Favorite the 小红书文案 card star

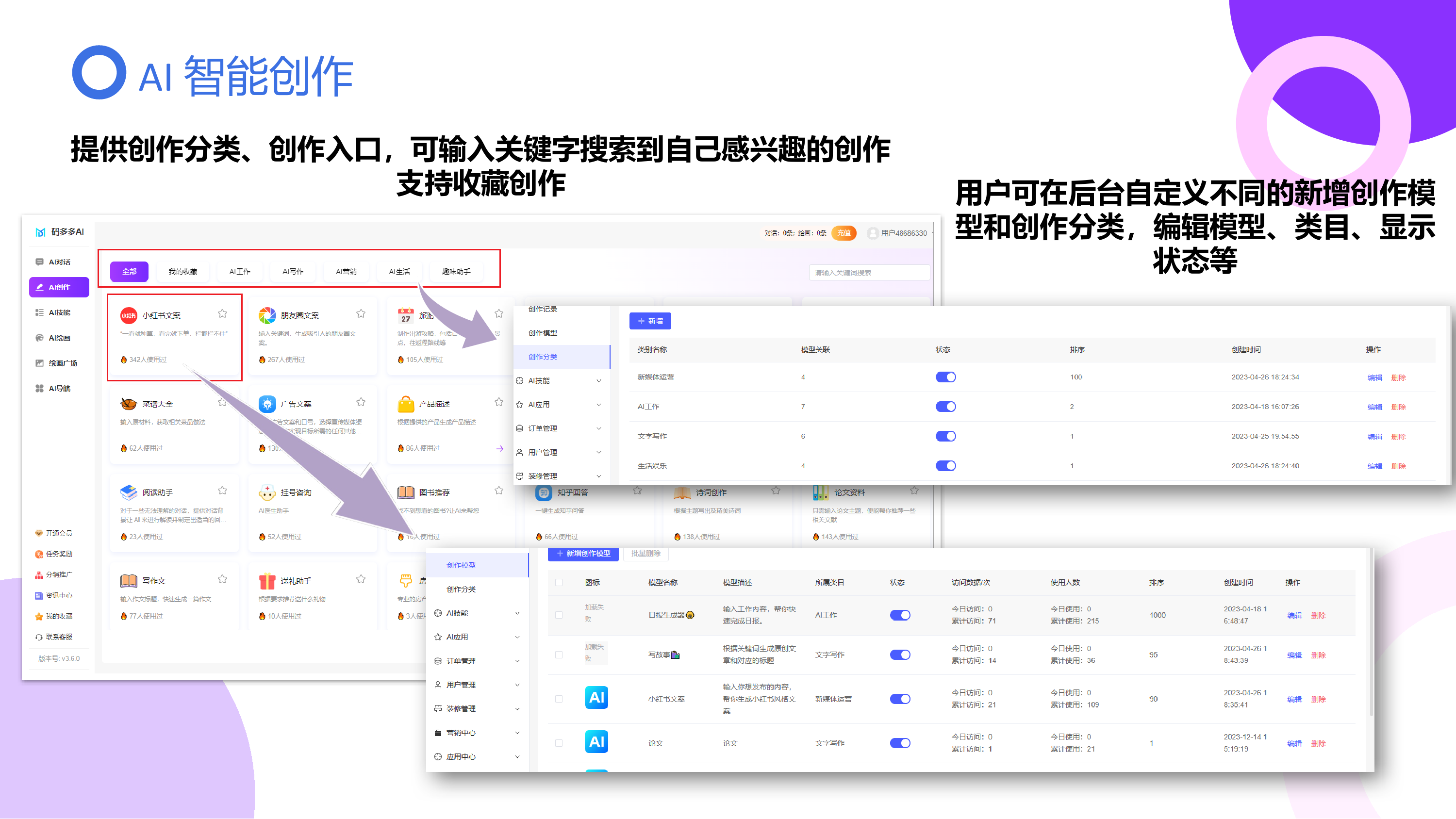tap(222, 314)
